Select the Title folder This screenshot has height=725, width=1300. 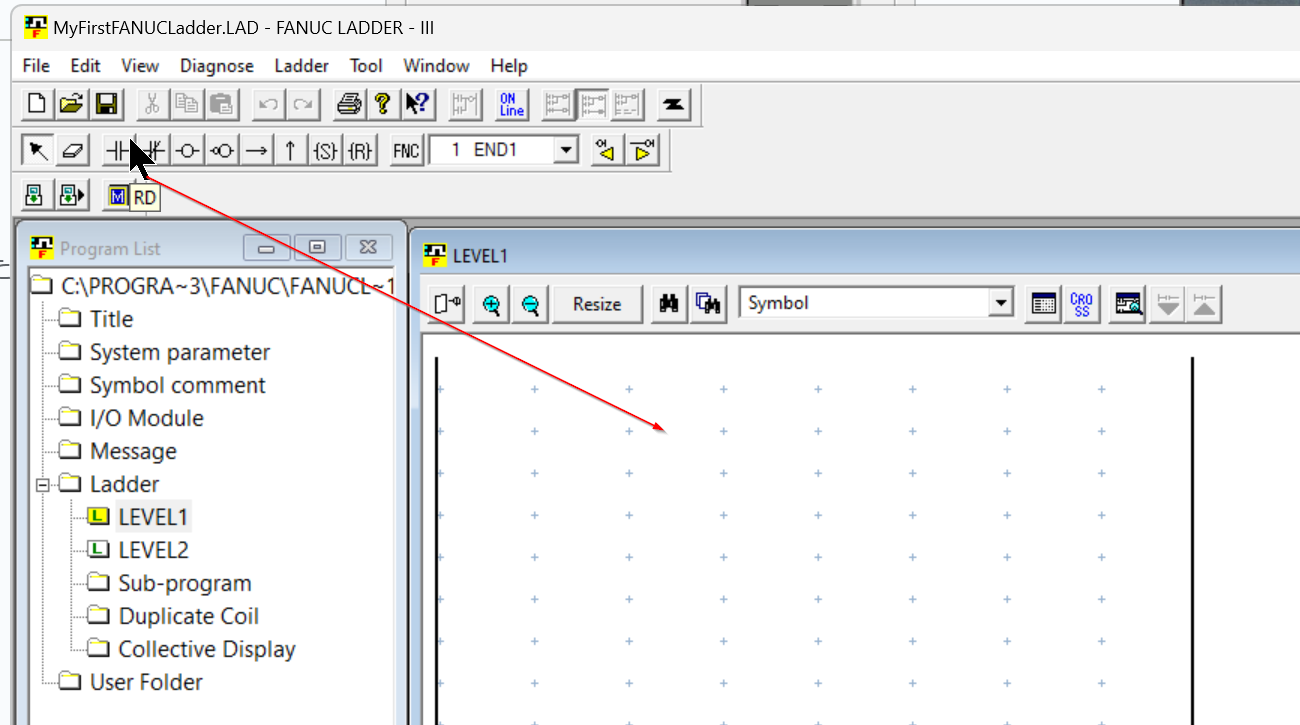tap(111, 319)
